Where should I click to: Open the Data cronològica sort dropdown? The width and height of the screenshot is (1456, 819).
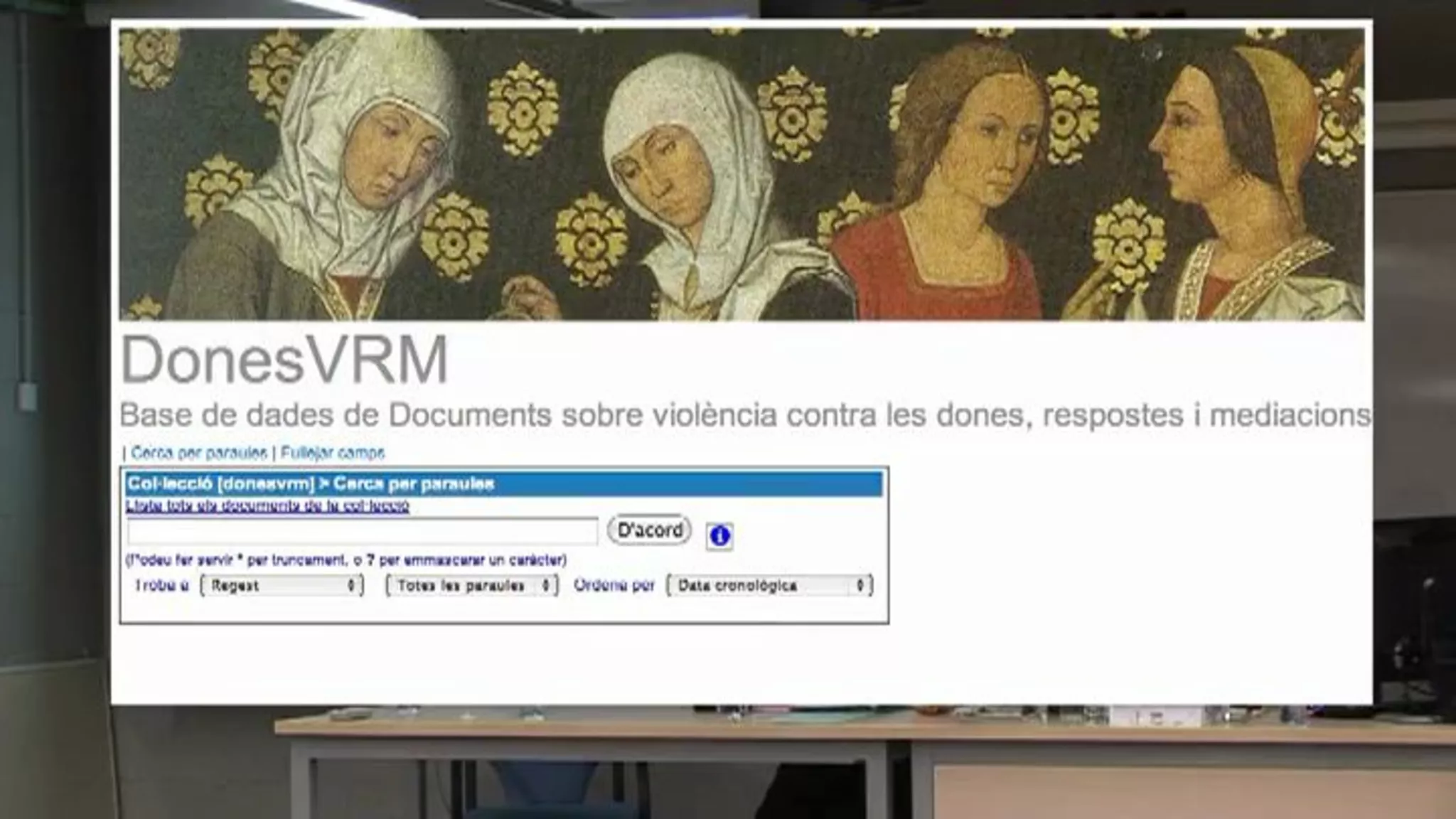pos(770,585)
